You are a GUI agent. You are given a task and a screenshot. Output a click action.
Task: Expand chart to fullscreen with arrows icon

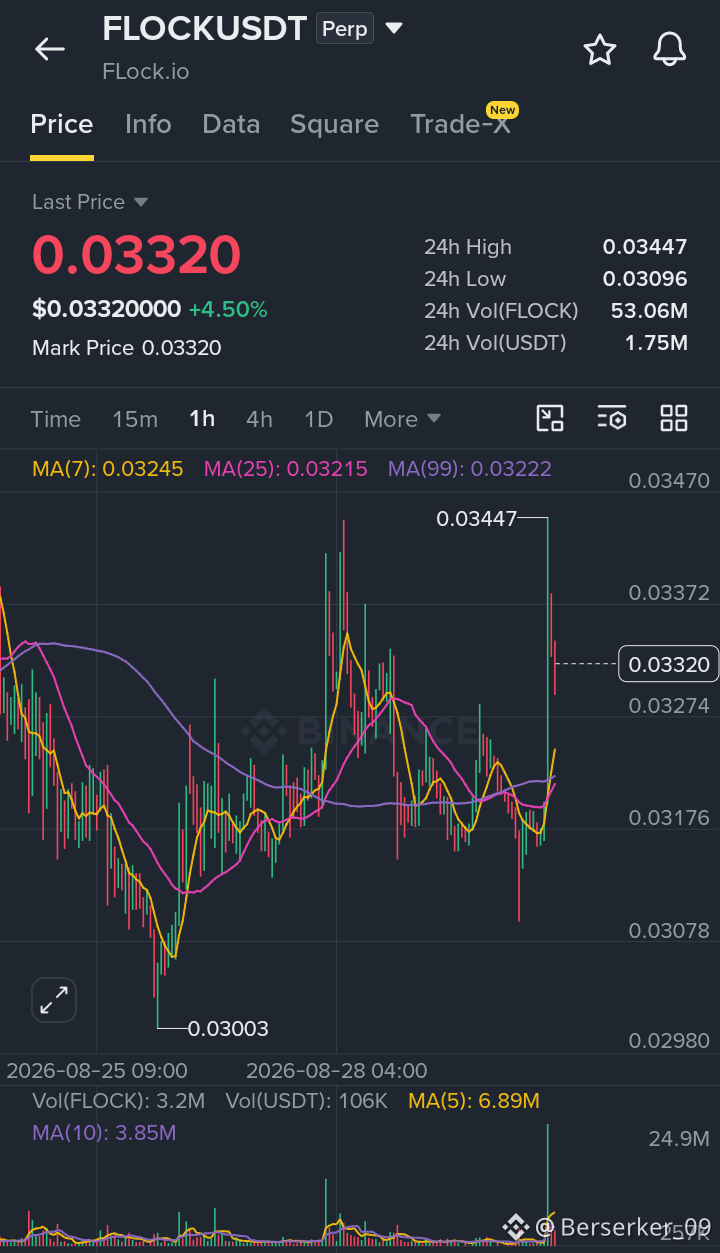point(54,1000)
